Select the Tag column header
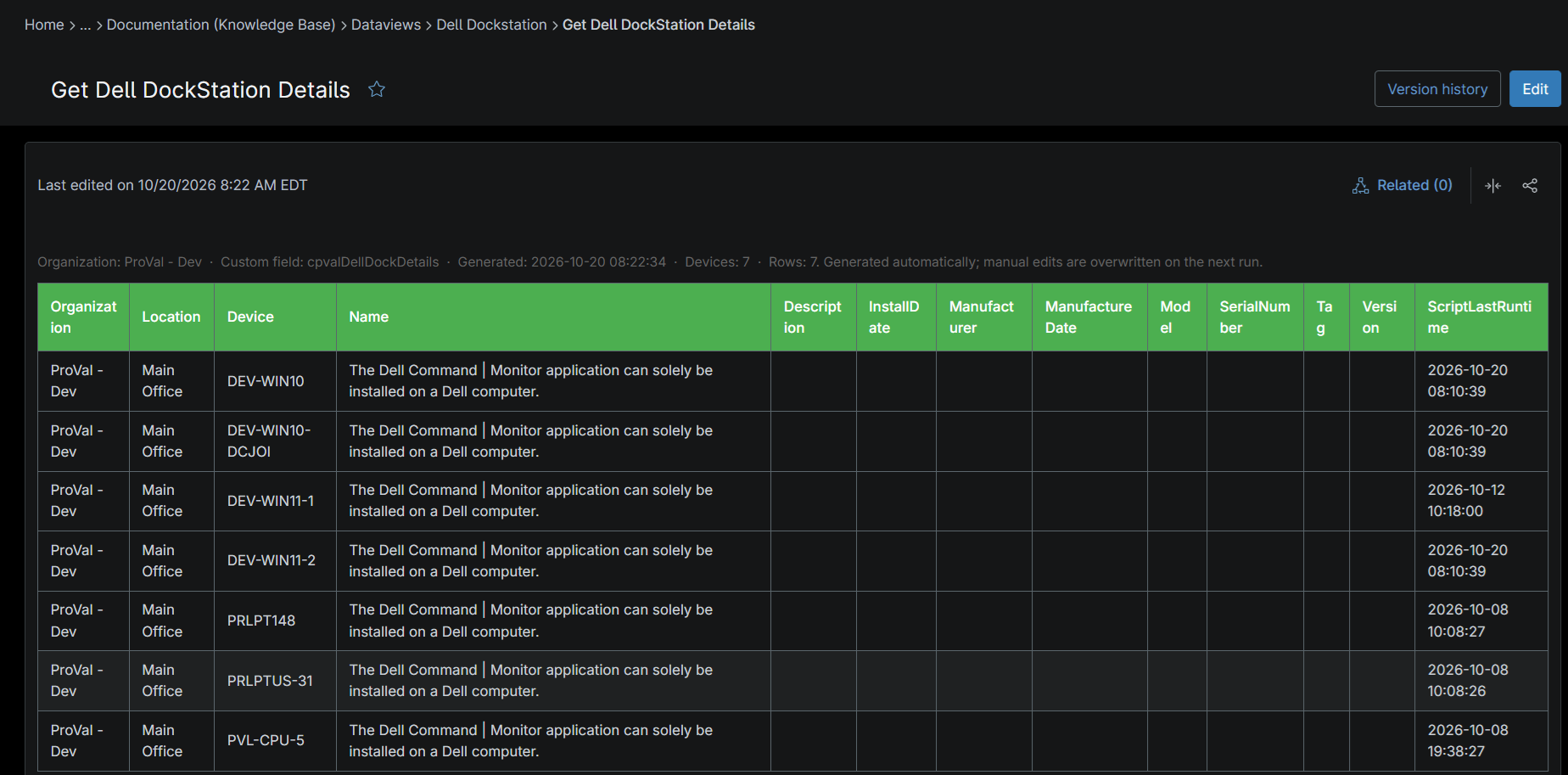Image resolution: width=1568 pixels, height=775 pixels. [1326, 317]
